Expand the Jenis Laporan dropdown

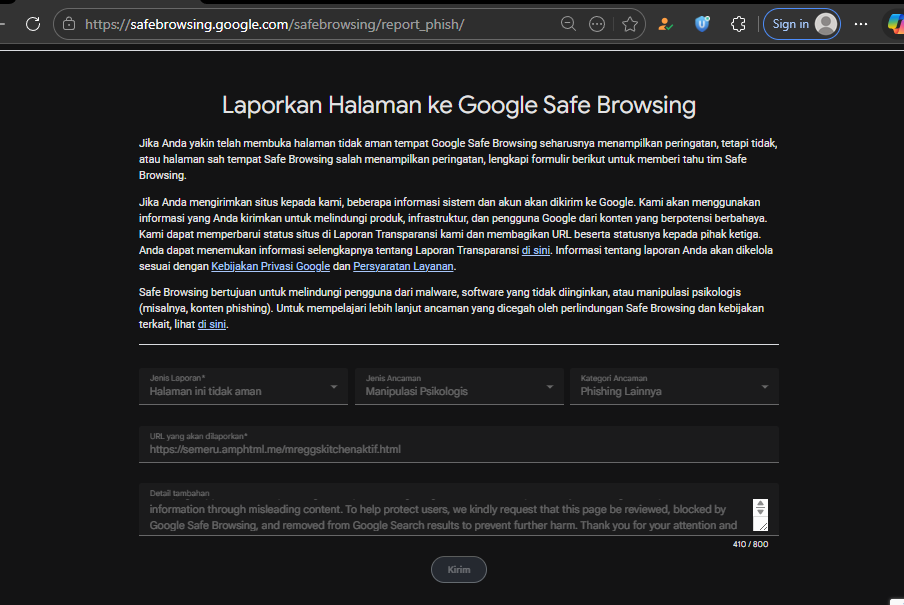[243, 386]
